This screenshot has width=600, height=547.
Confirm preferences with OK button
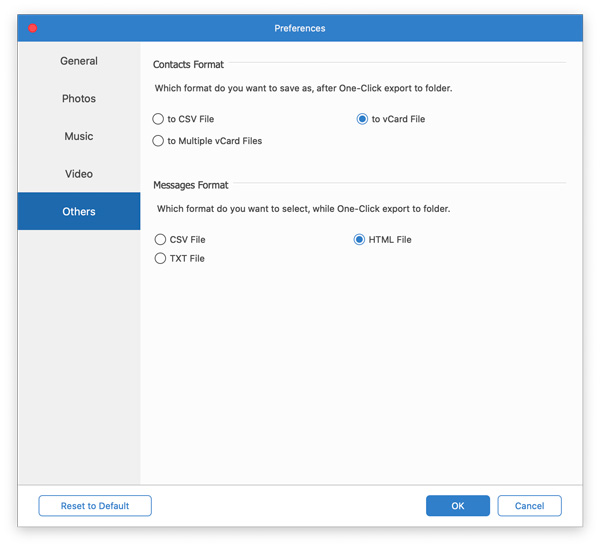(457, 506)
